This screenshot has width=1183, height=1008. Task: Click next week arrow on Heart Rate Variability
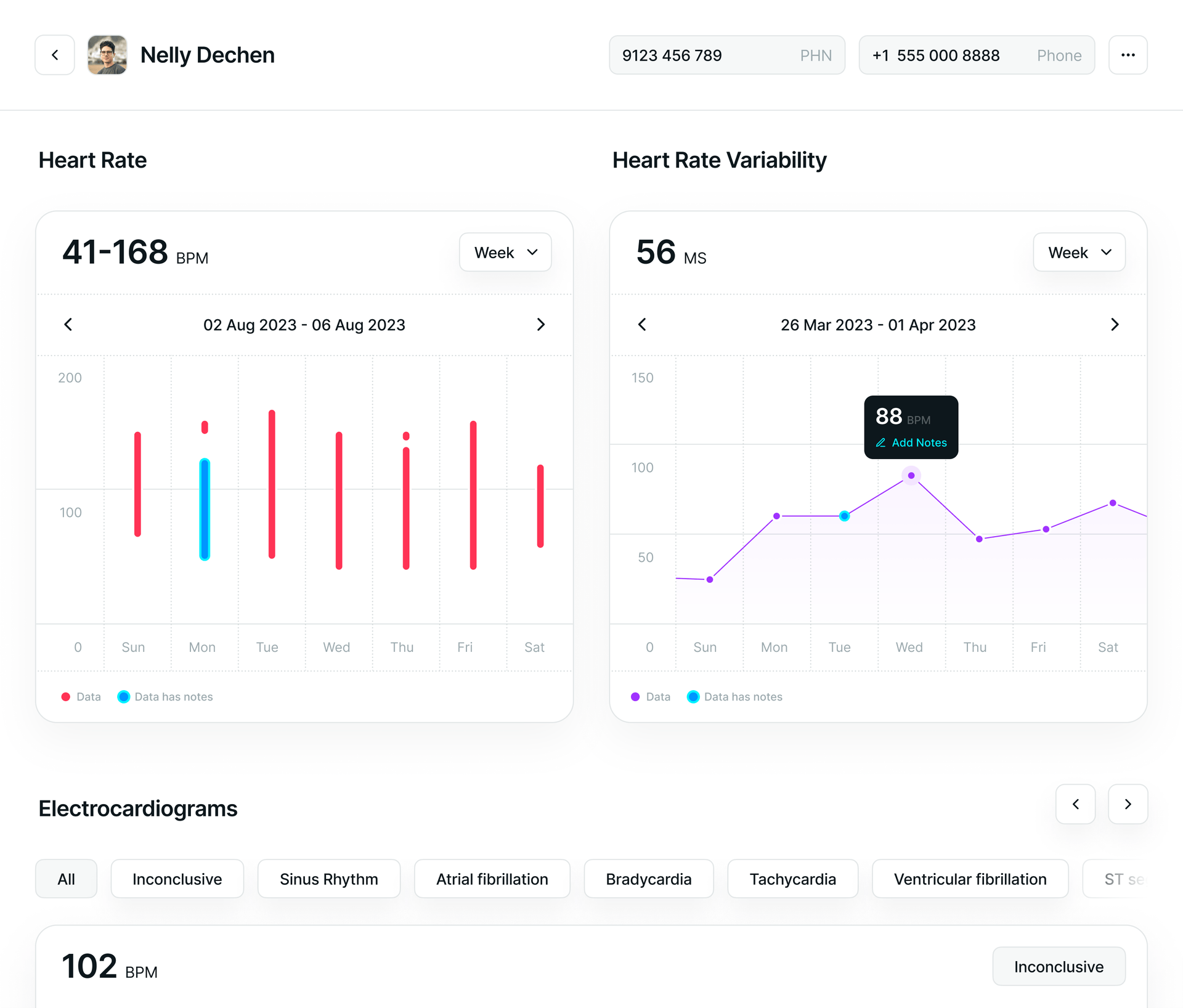click(1115, 325)
